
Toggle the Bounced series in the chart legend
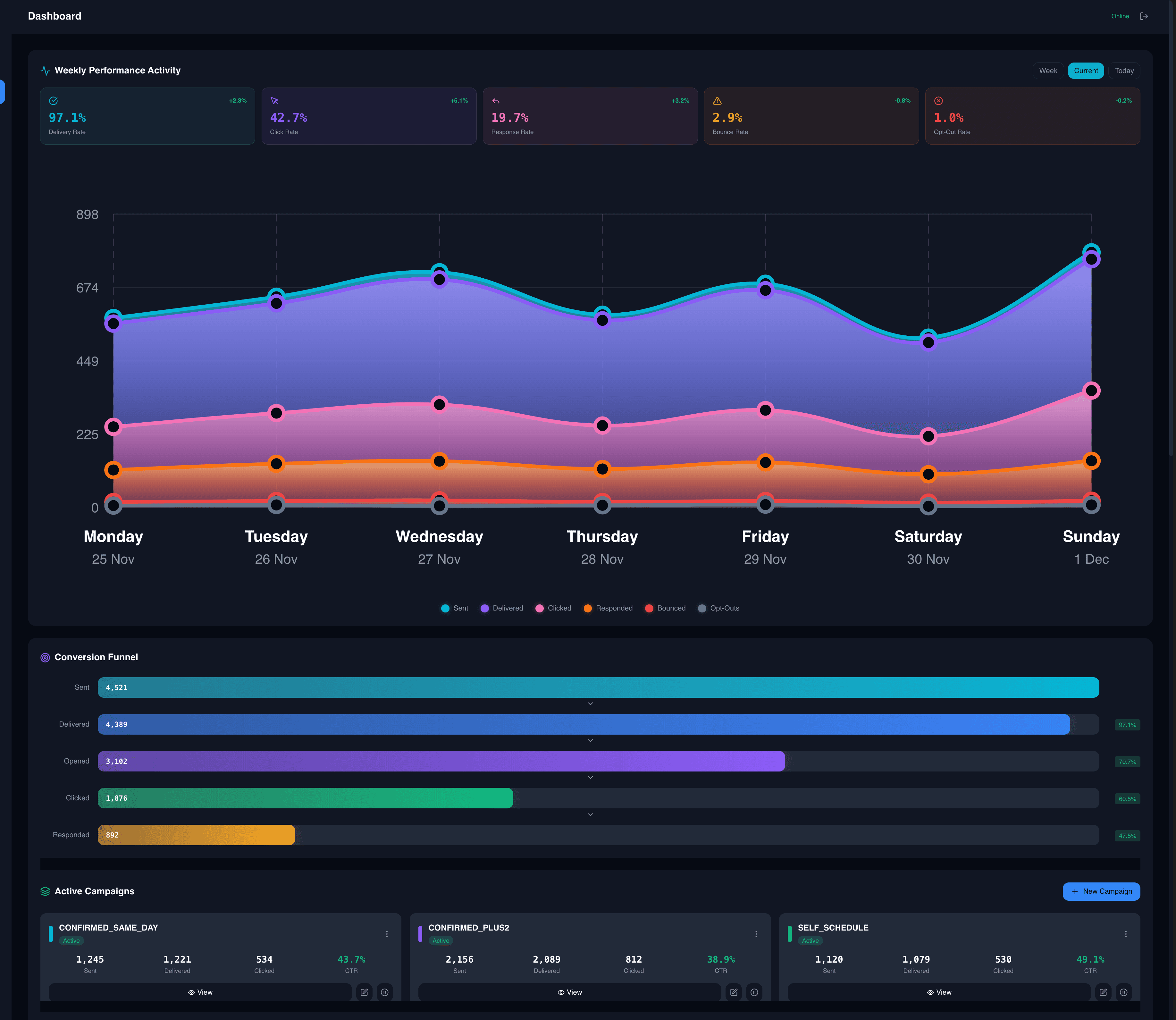pyautogui.click(x=665, y=609)
